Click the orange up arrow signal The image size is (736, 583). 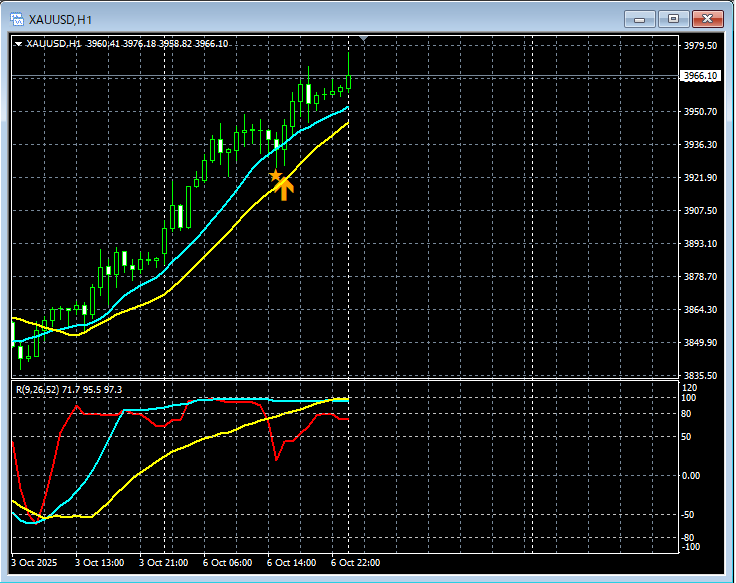(284, 190)
